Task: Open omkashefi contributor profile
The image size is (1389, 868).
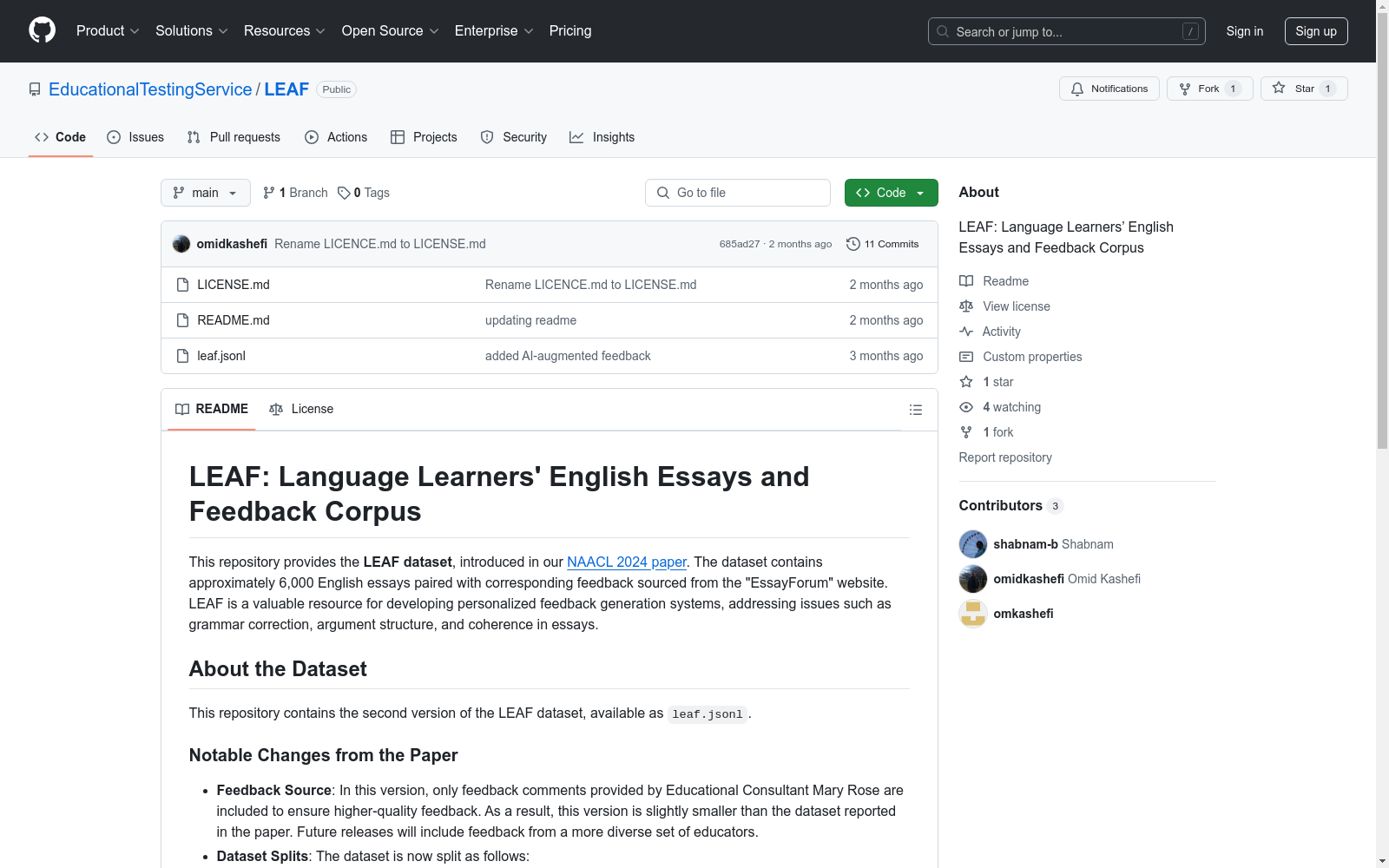Action: (x=1024, y=614)
